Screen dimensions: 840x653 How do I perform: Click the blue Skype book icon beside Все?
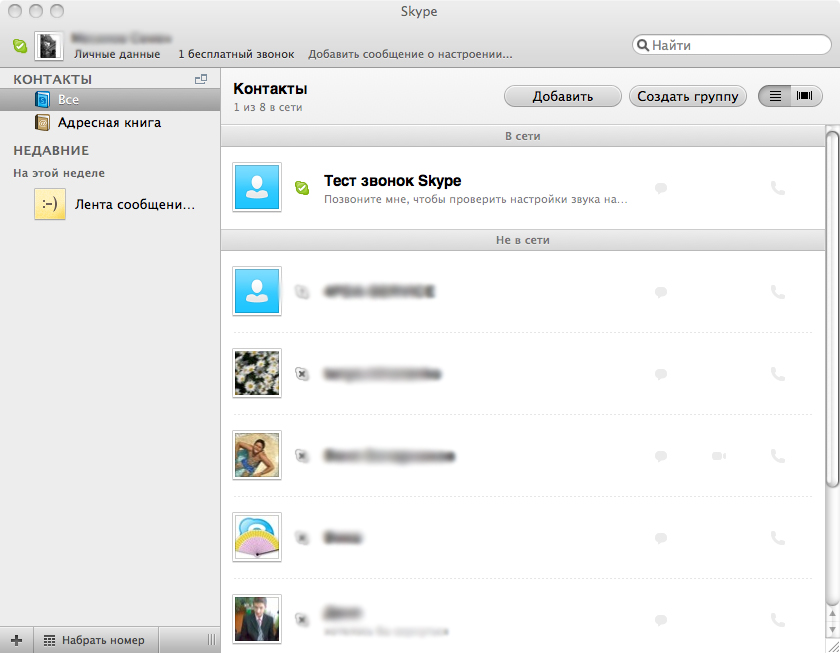pyautogui.click(x=42, y=100)
